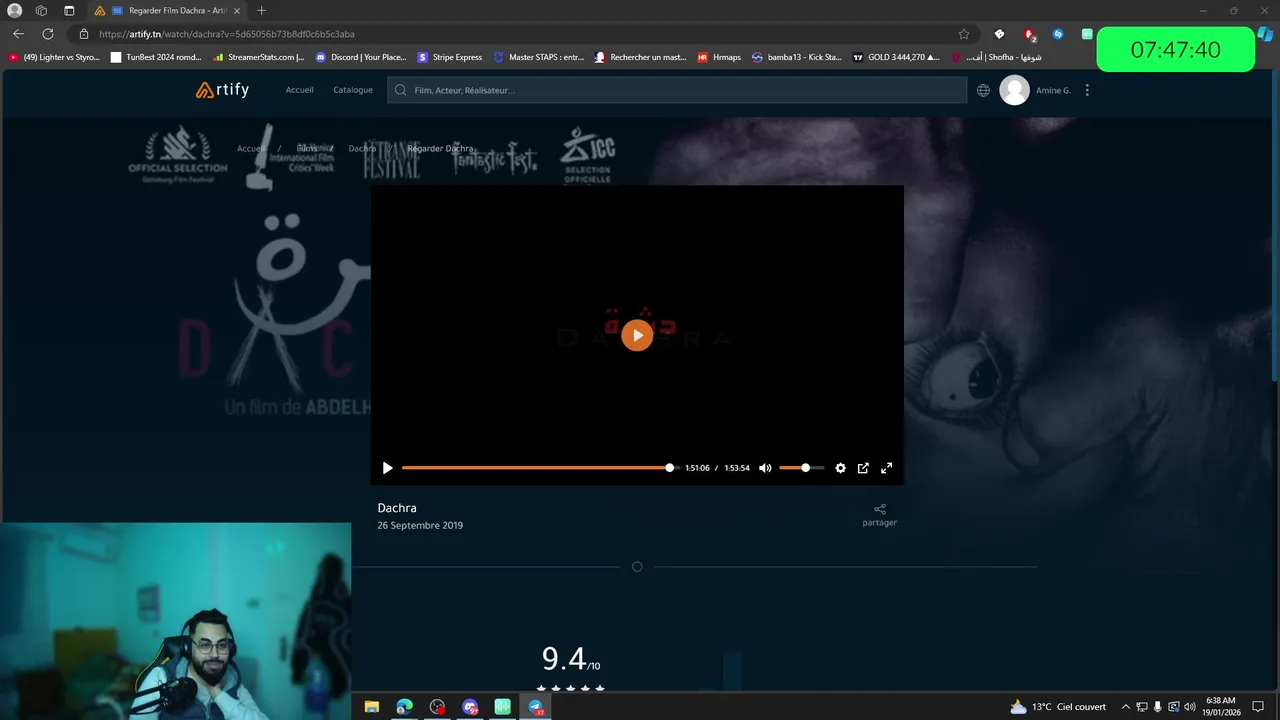Open the three-dot menu near Amine G.
Viewport: 1280px width, 720px height.
click(x=1087, y=90)
